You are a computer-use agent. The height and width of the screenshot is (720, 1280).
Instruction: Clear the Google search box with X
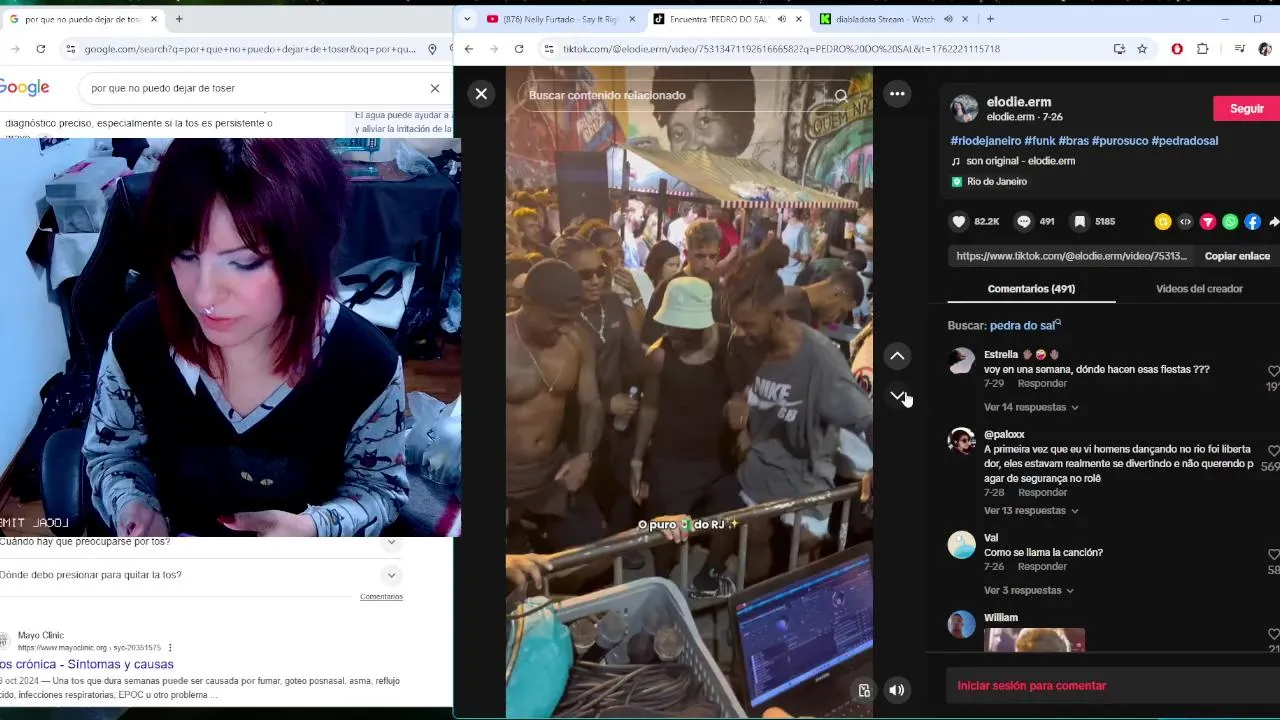[434, 88]
